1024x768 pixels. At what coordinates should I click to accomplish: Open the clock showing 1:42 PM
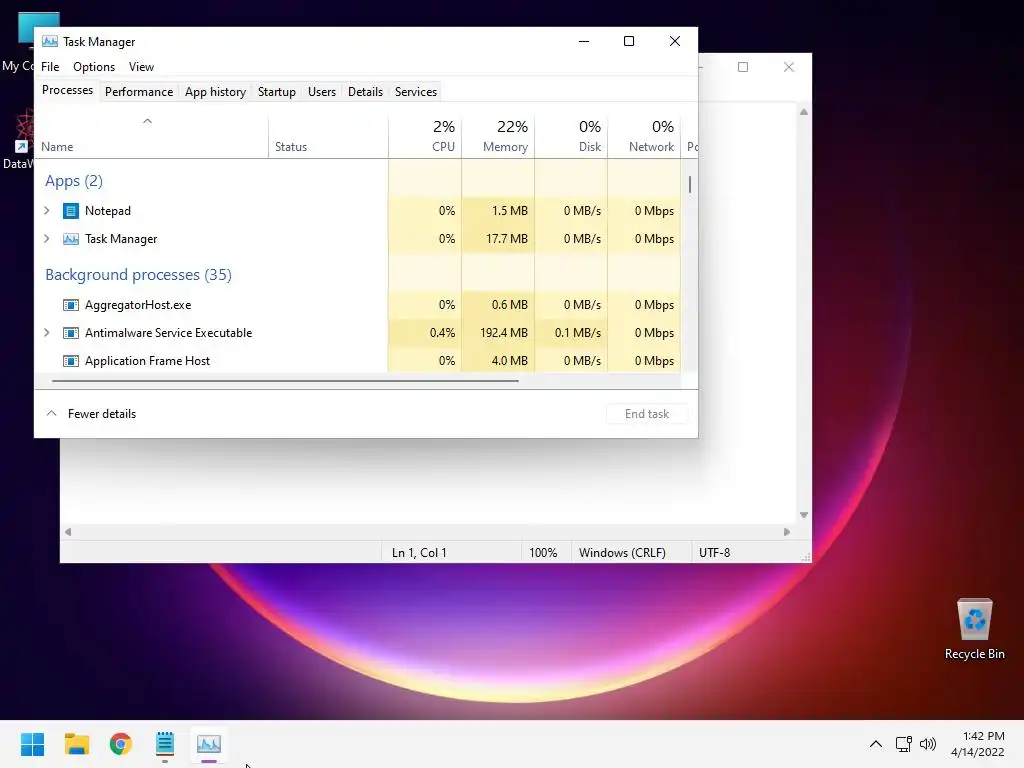[x=978, y=744]
